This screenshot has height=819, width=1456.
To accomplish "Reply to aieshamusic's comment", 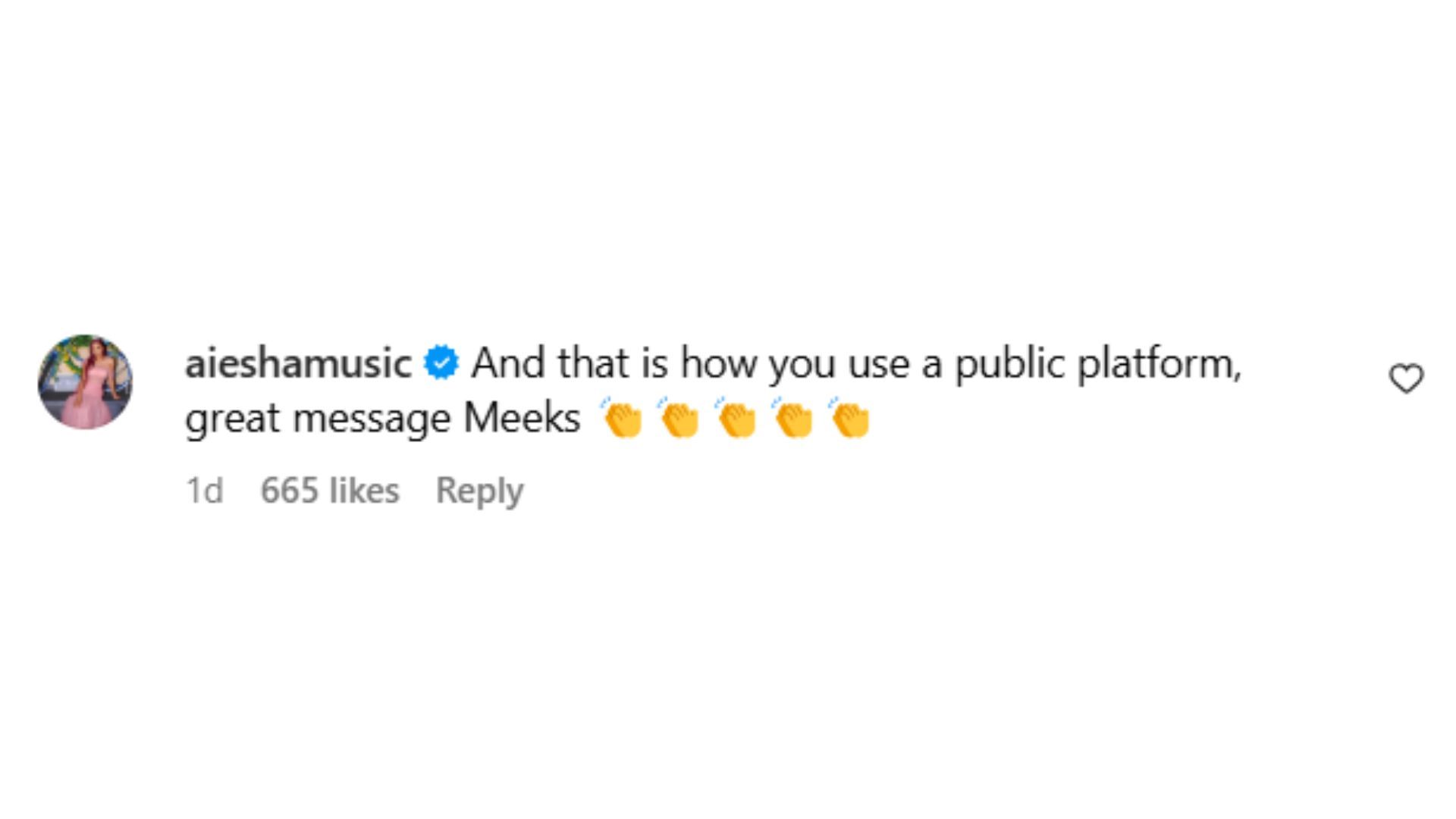I will tap(479, 491).
